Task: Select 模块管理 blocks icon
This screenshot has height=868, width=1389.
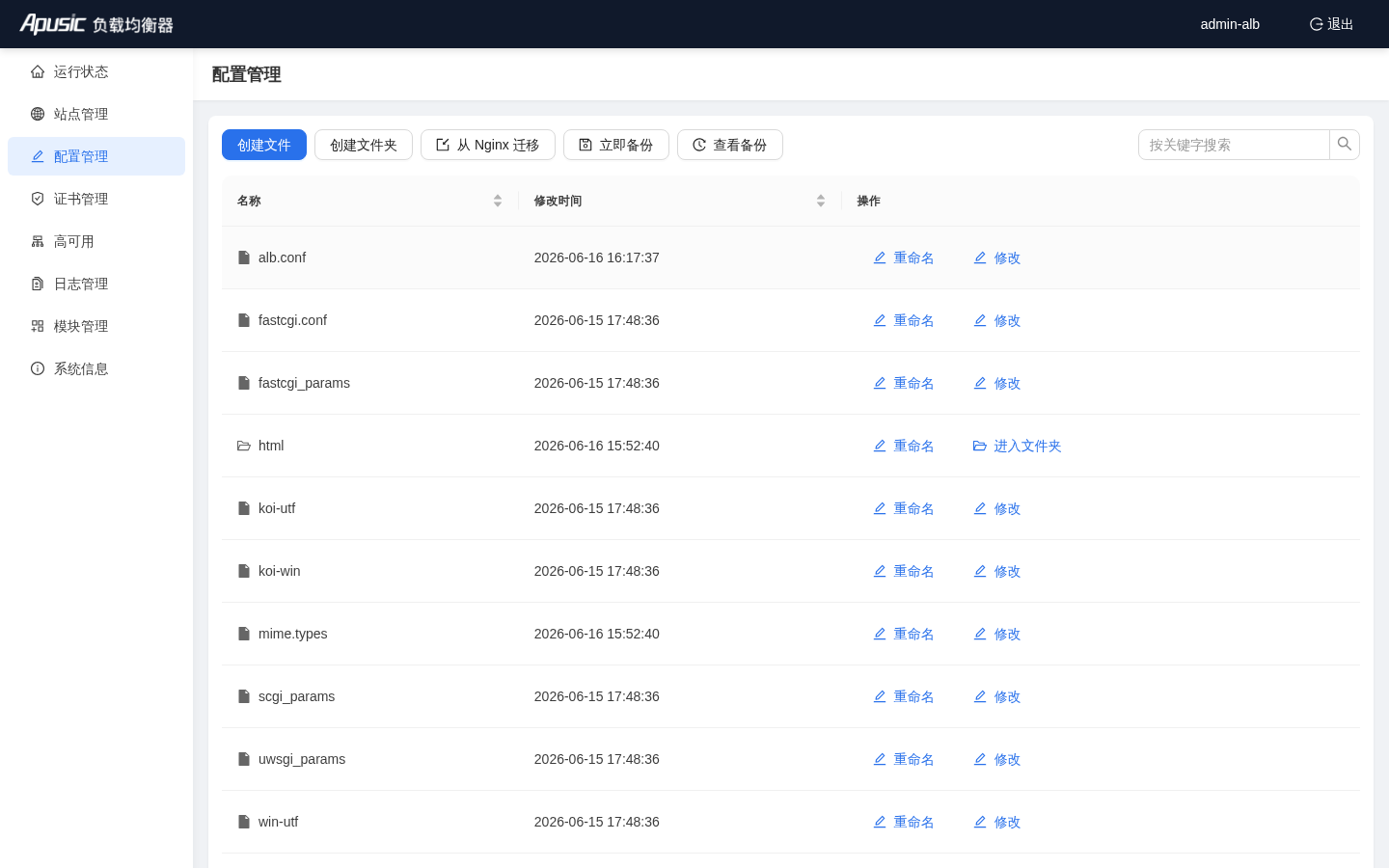Action: pyautogui.click(x=38, y=326)
